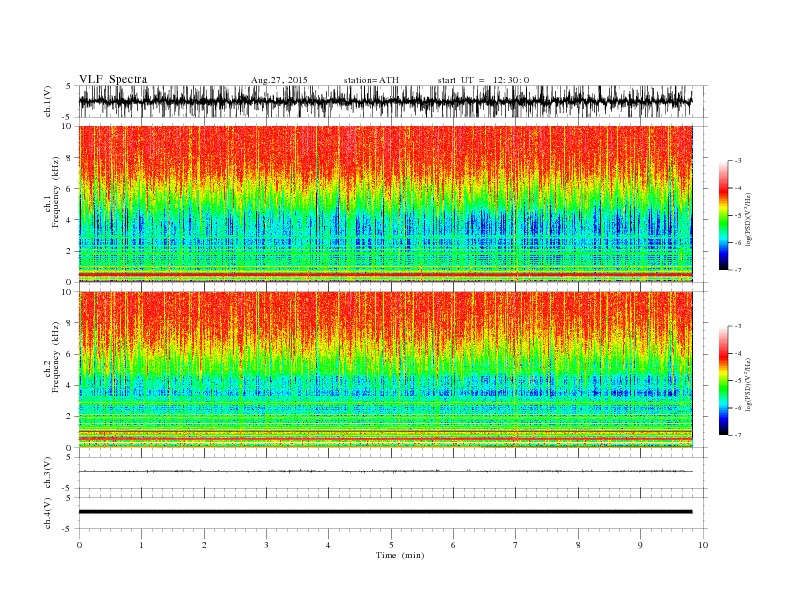Click the '4' kHz tick on ch.1 spectrogram
The width and height of the screenshot is (792, 612).
point(70,220)
